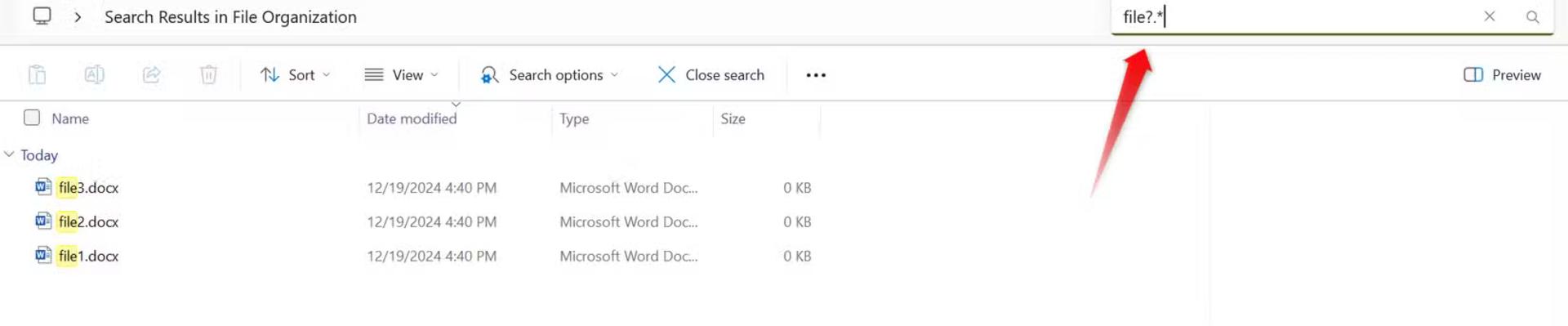Click the magnifier search icon
Viewport: 1568px width, 326px height.
(1532, 16)
